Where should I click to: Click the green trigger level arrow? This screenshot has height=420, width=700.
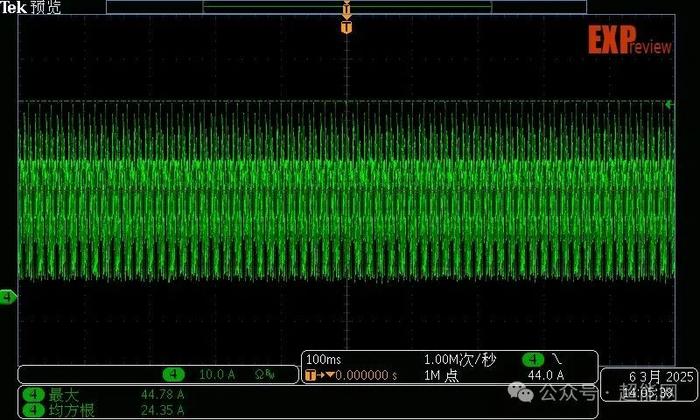coord(669,105)
